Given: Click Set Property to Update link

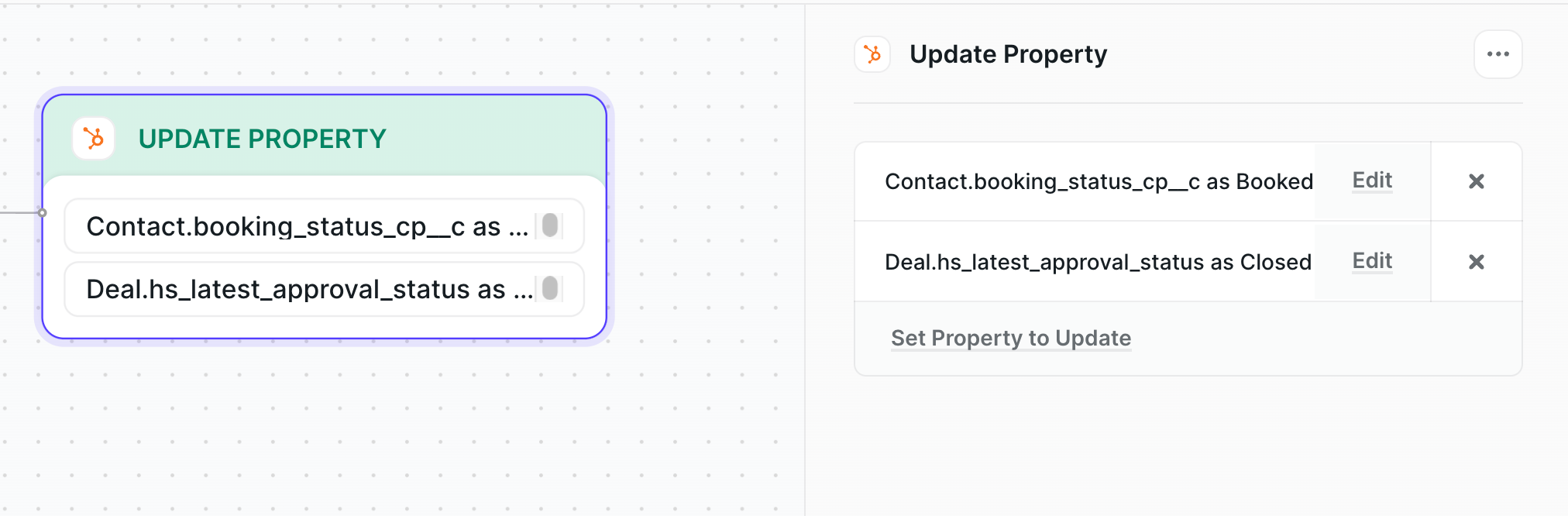Looking at the screenshot, I should [1011, 338].
